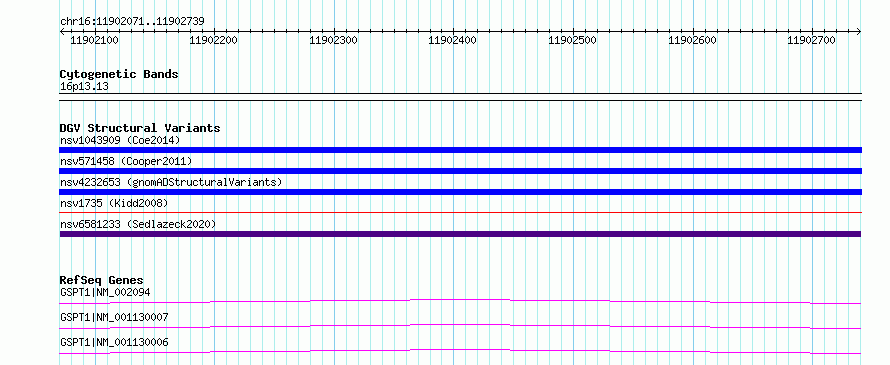Viewport: 890px width, 365px height.
Task: Select the blue bar under nsv571458
Action: pyautogui.click(x=460, y=171)
